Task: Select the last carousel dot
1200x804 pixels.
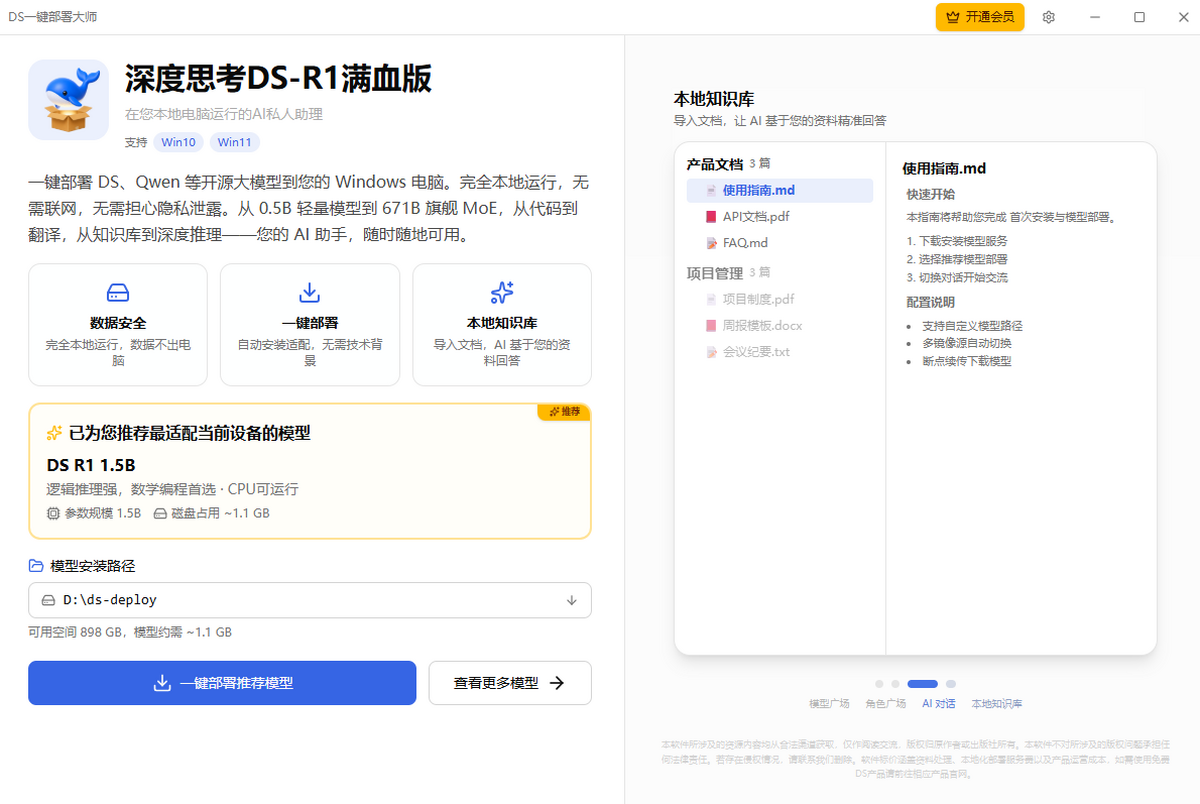Action: pyautogui.click(x=951, y=684)
